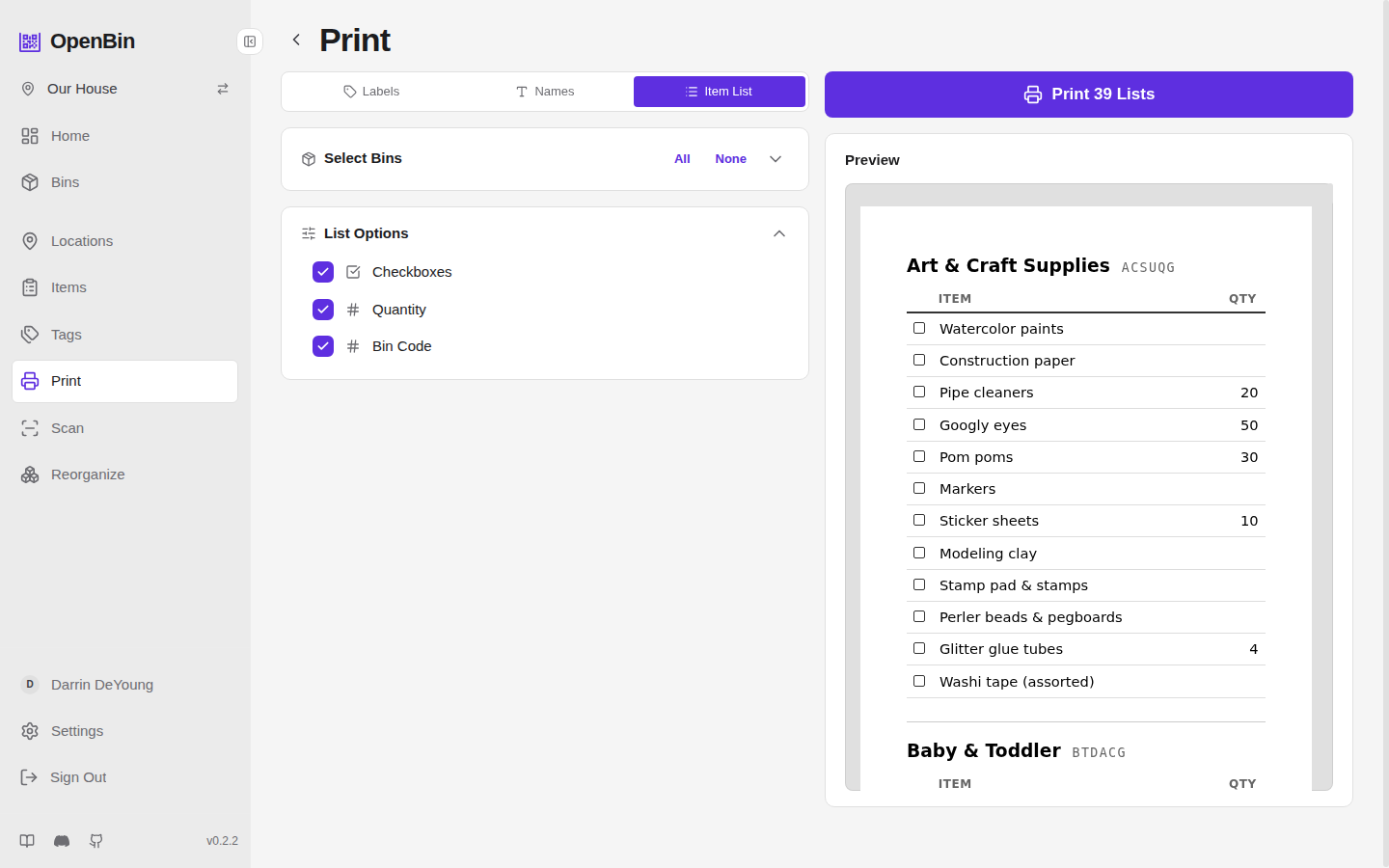Collapse the sidebar with the panel toggle
The width and height of the screenshot is (1389, 868).
pyautogui.click(x=250, y=41)
